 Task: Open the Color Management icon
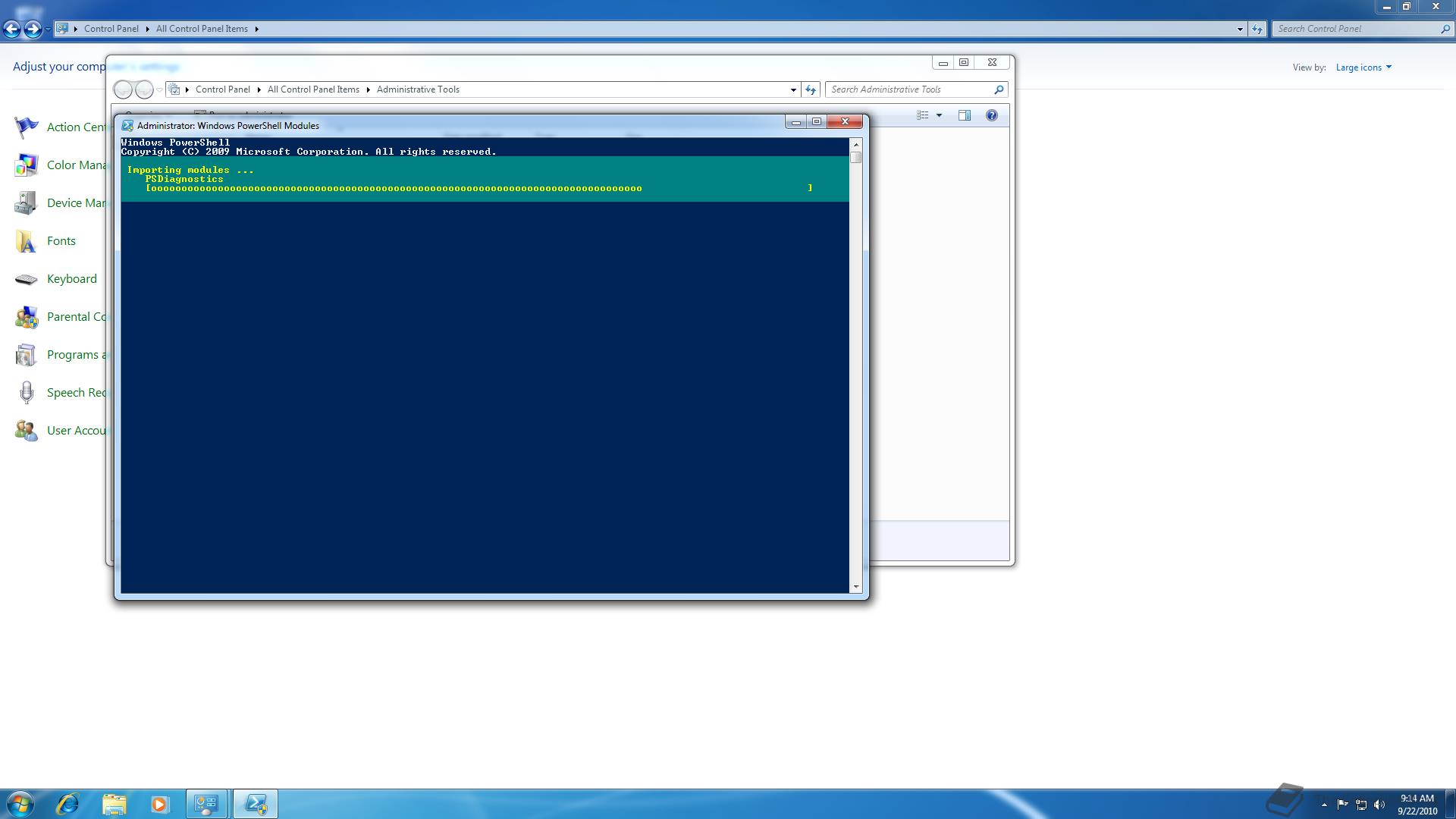click(27, 165)
